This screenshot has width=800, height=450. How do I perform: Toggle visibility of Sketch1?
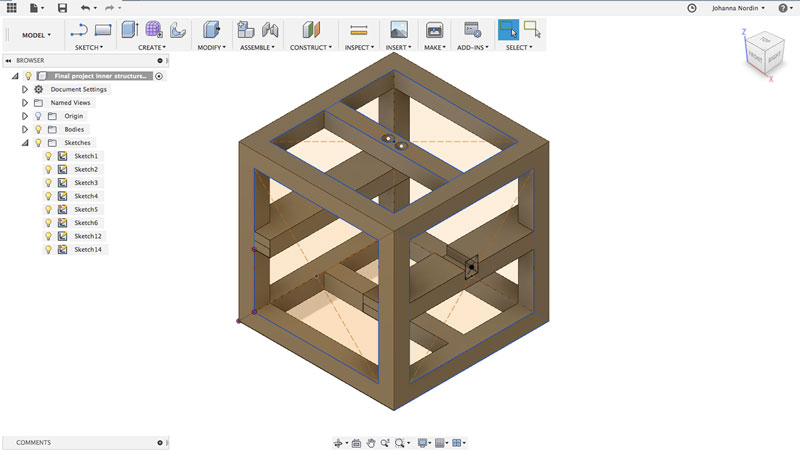[x=48, y=156]
